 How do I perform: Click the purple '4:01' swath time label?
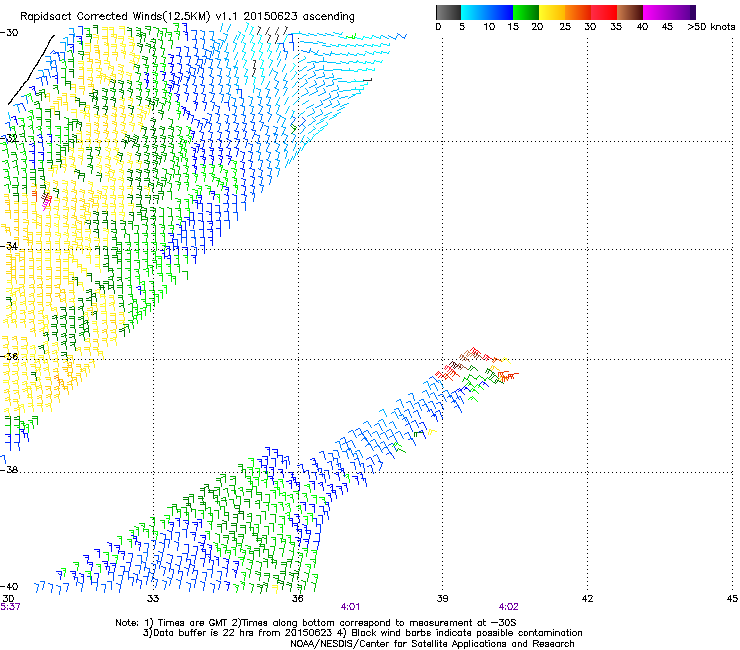coord(350,607)
